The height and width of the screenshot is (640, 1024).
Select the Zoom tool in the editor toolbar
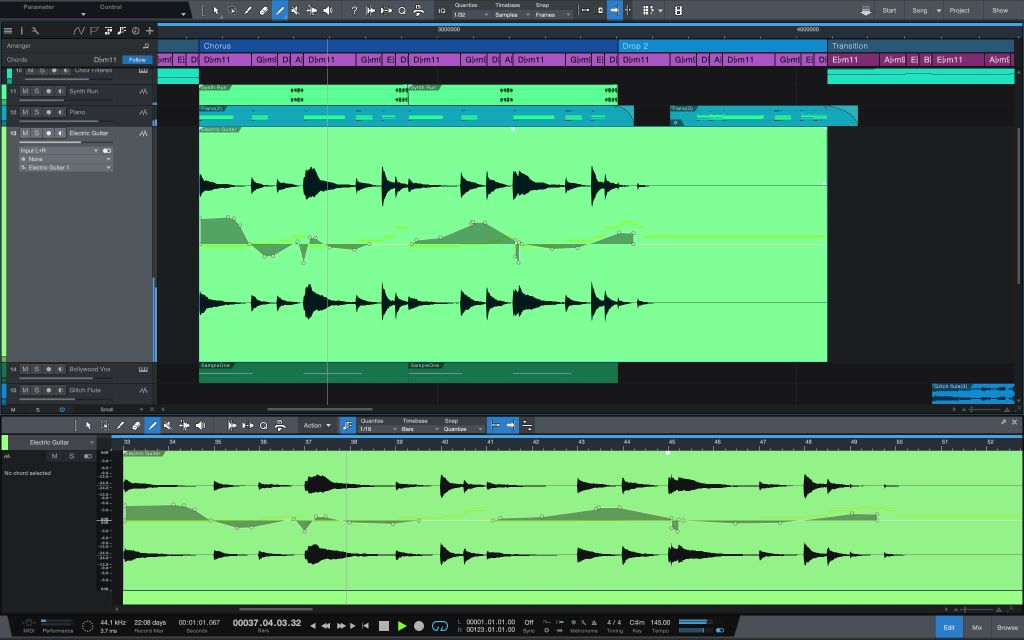[265, 424]
